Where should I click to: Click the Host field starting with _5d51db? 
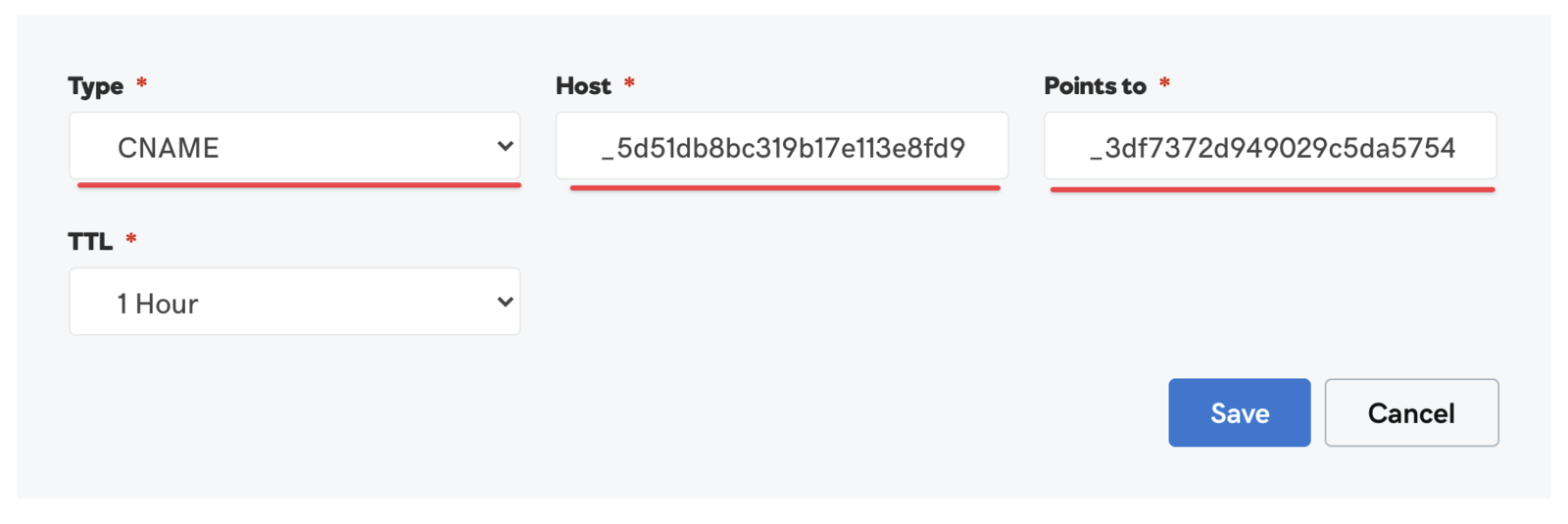[782, 147]
